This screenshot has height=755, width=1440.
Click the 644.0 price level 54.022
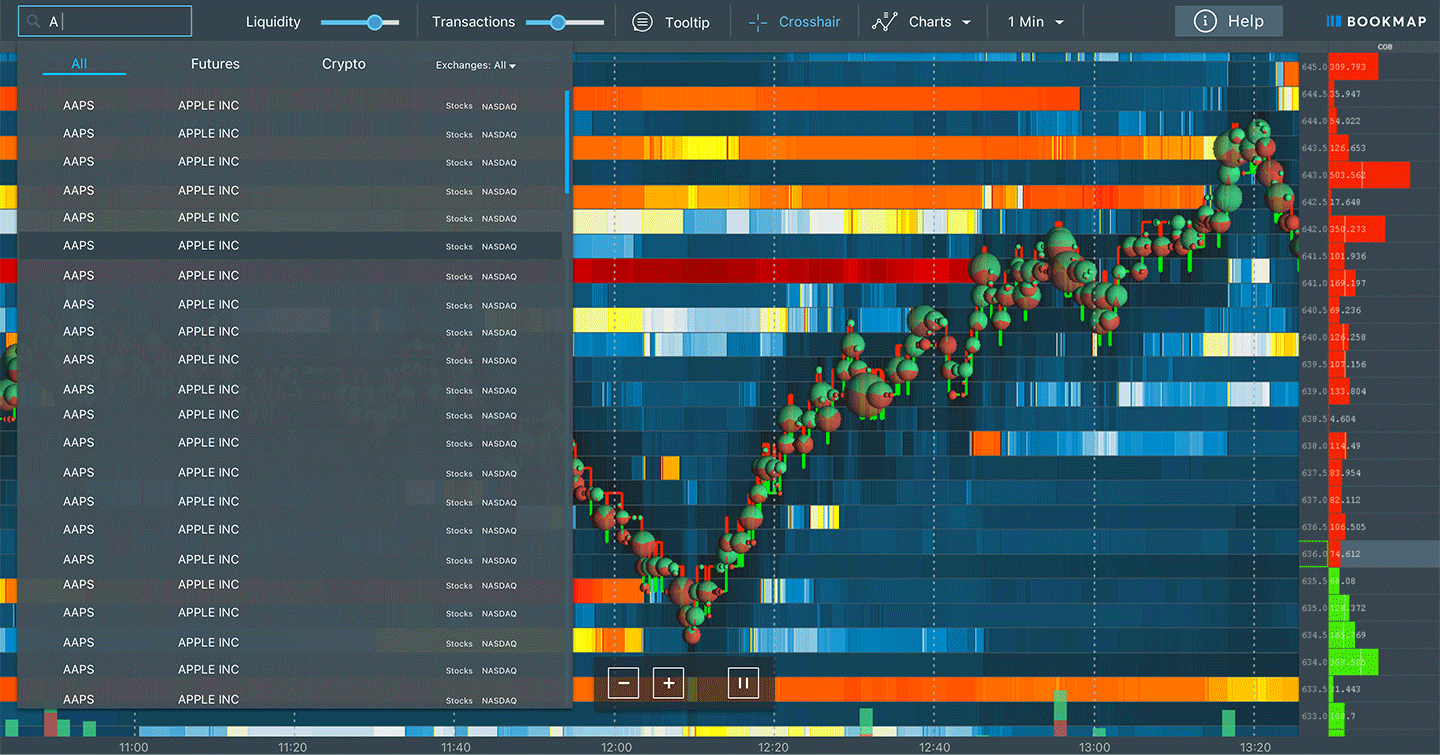pyautogui.click(x=1345, y=121)
